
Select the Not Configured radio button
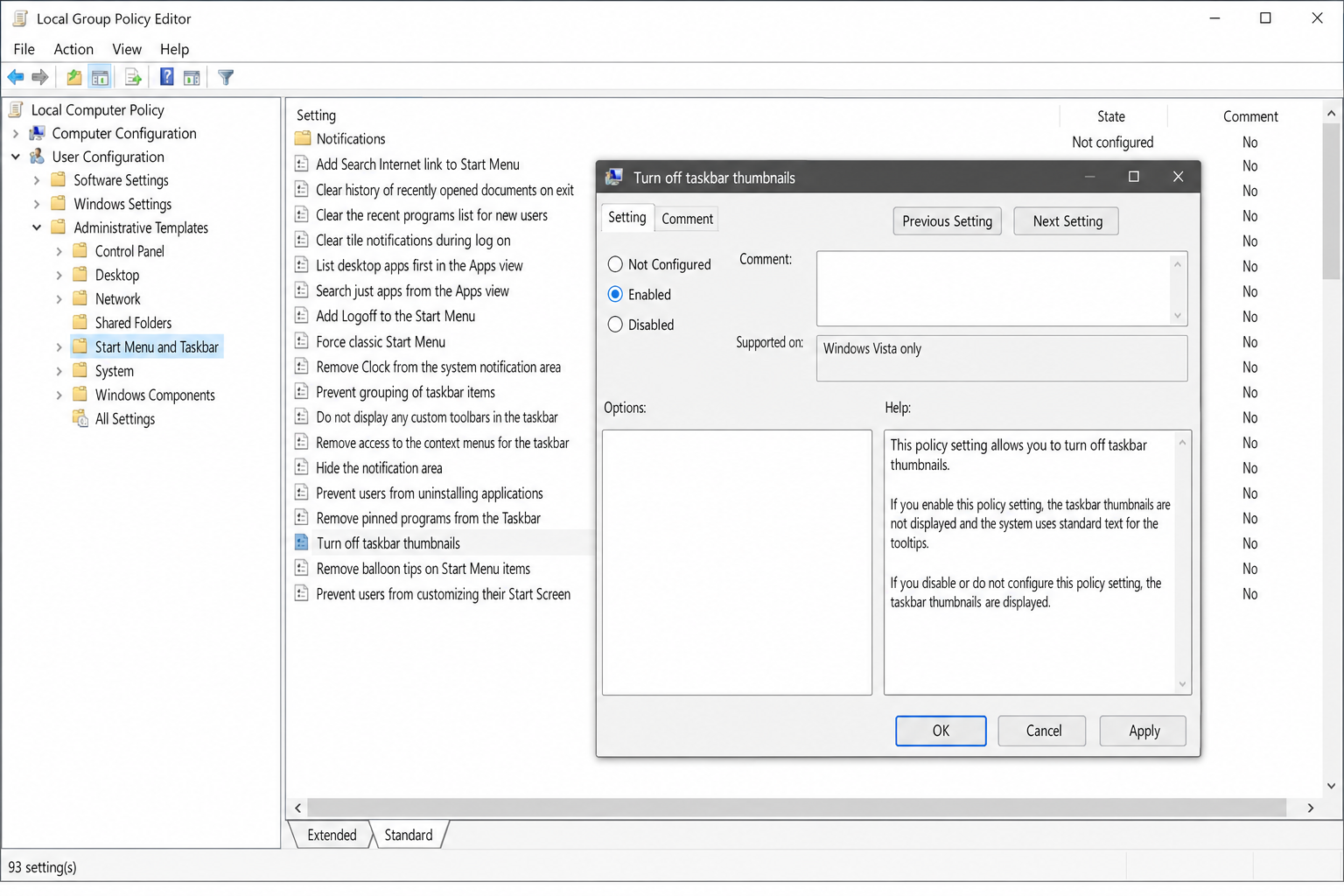(x=615, y=264)
